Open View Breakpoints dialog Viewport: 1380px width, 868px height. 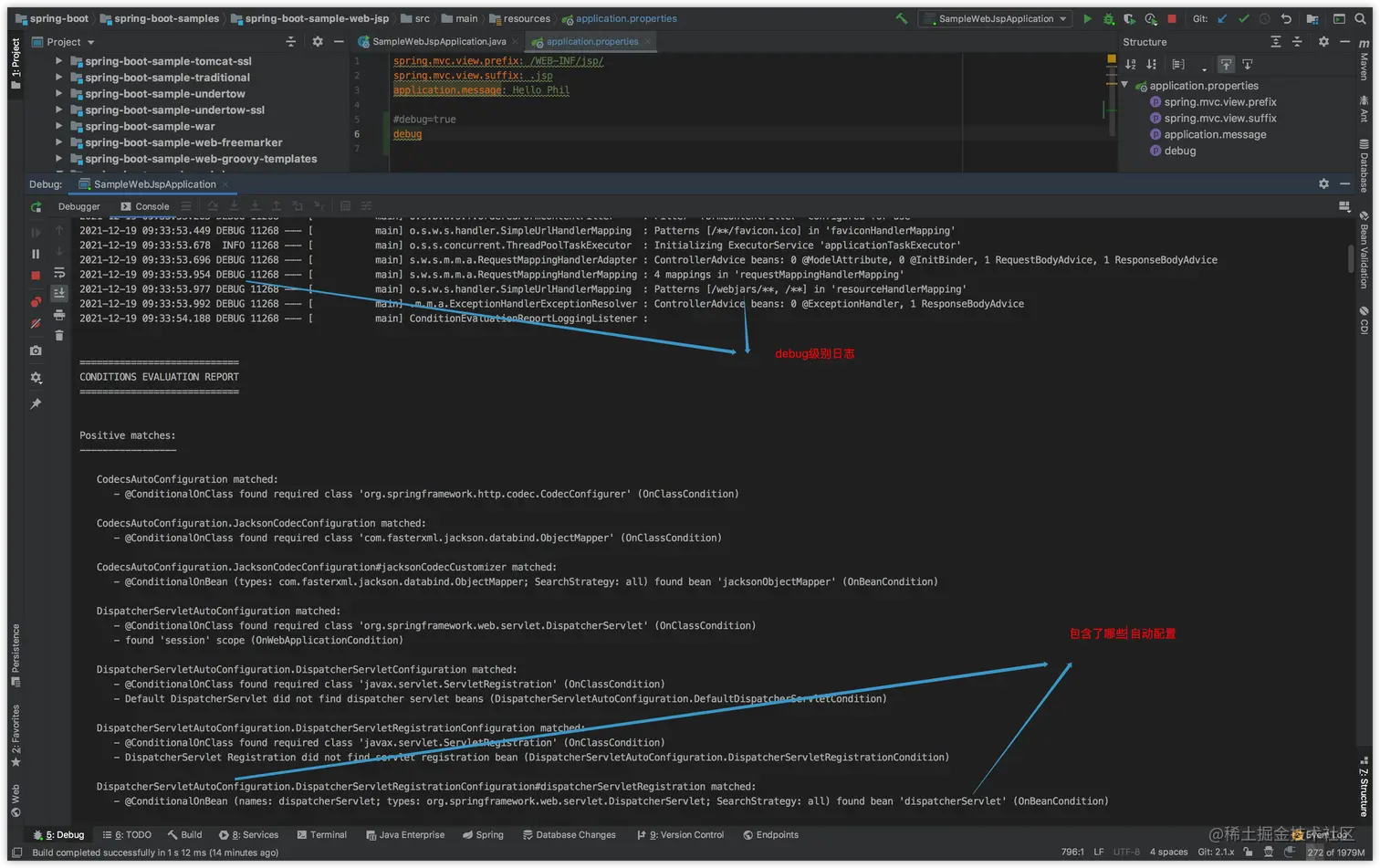[x=35, y=302]
